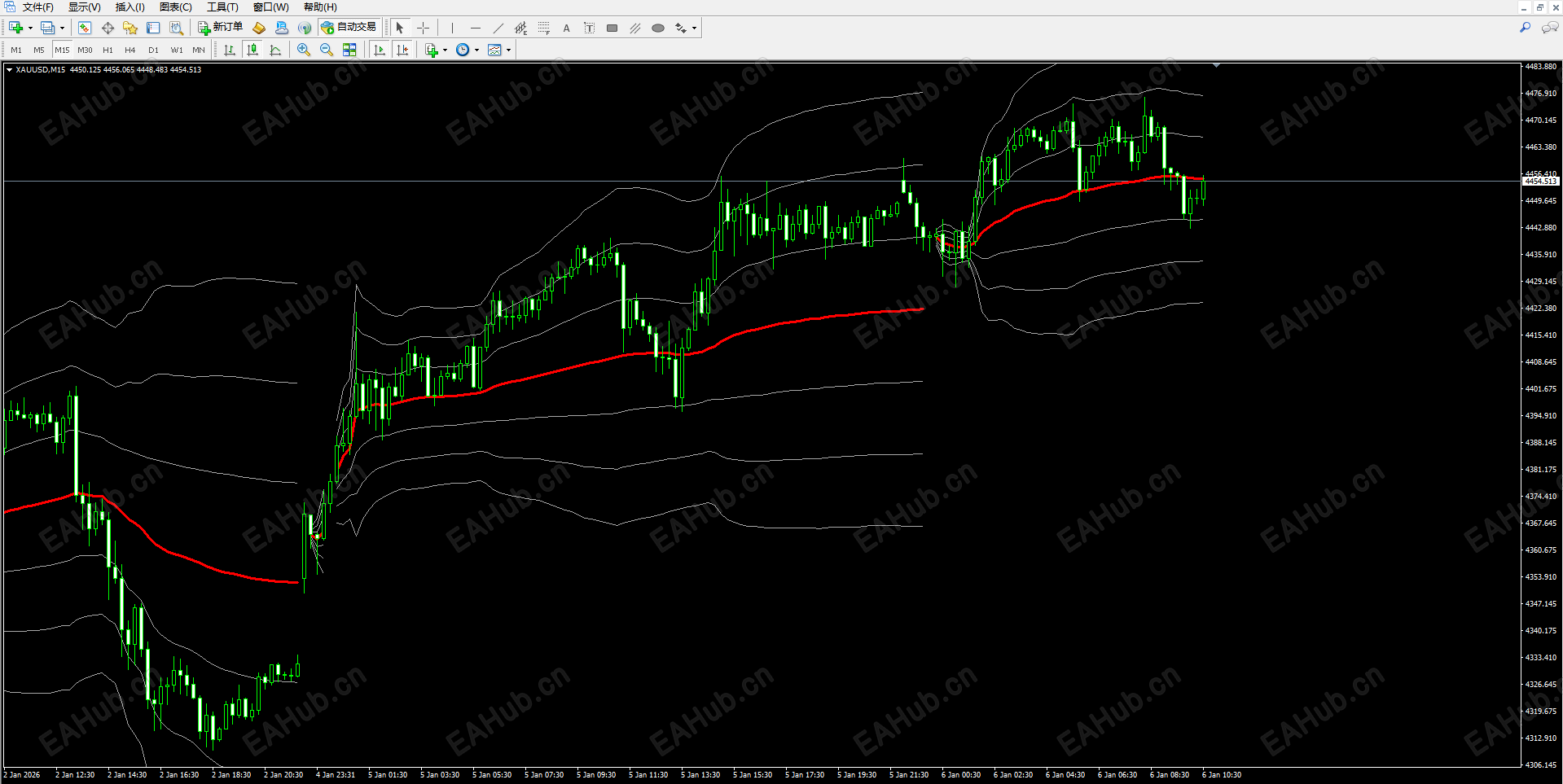This screenshot has width=1563, height=784.
Task: Toggle the 自动交易 AutoTrading button
Action: (x=350, y=27)
